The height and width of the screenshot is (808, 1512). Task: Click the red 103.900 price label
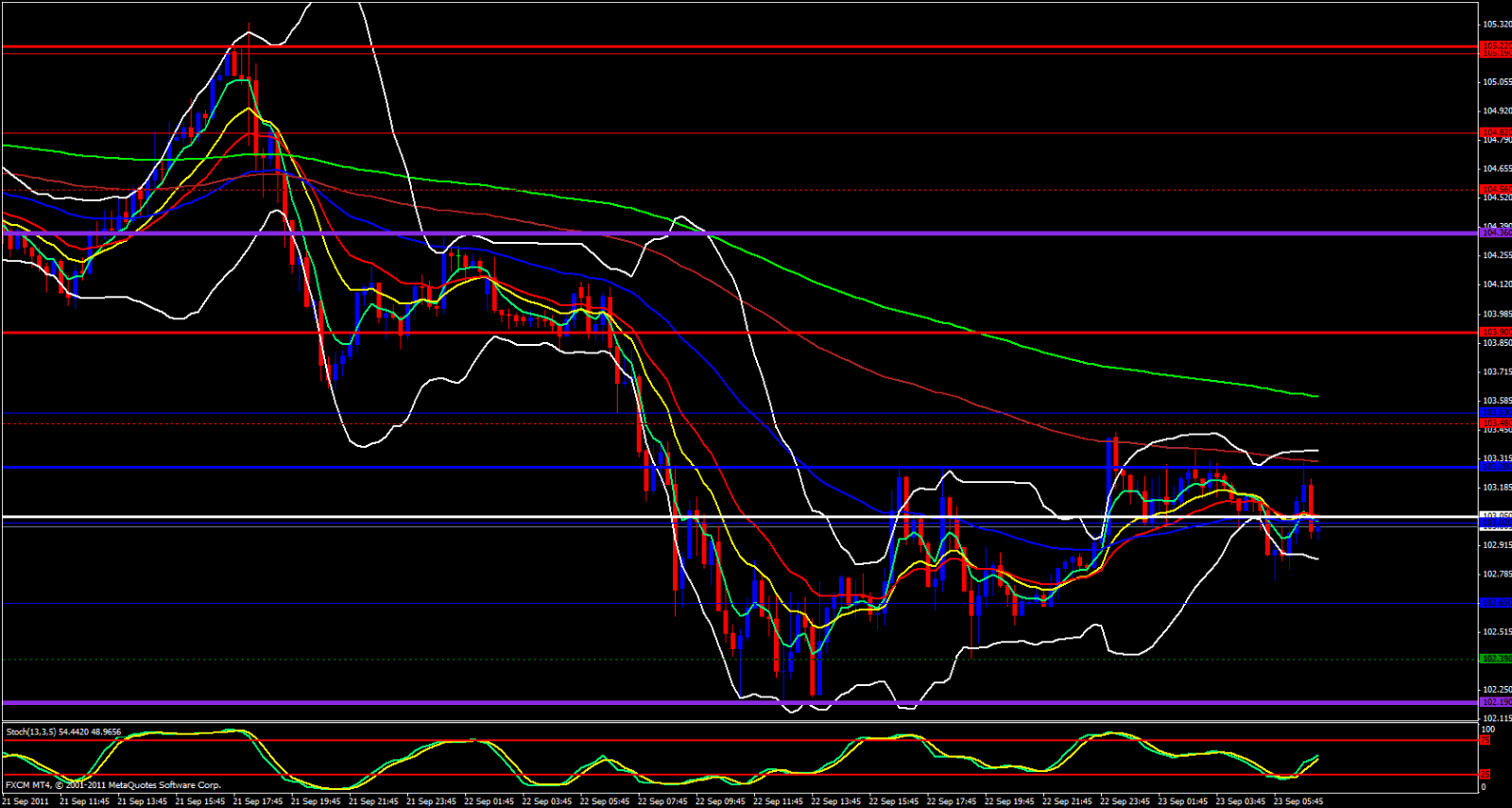tap(1495, 332)
